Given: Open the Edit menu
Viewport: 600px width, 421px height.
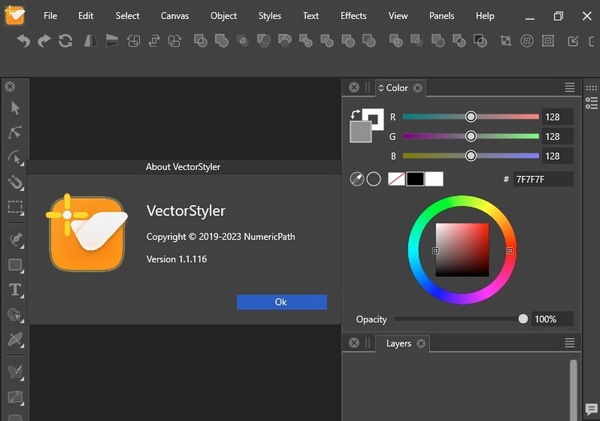Looking at the screenshot, I should (x=86, y=16).
